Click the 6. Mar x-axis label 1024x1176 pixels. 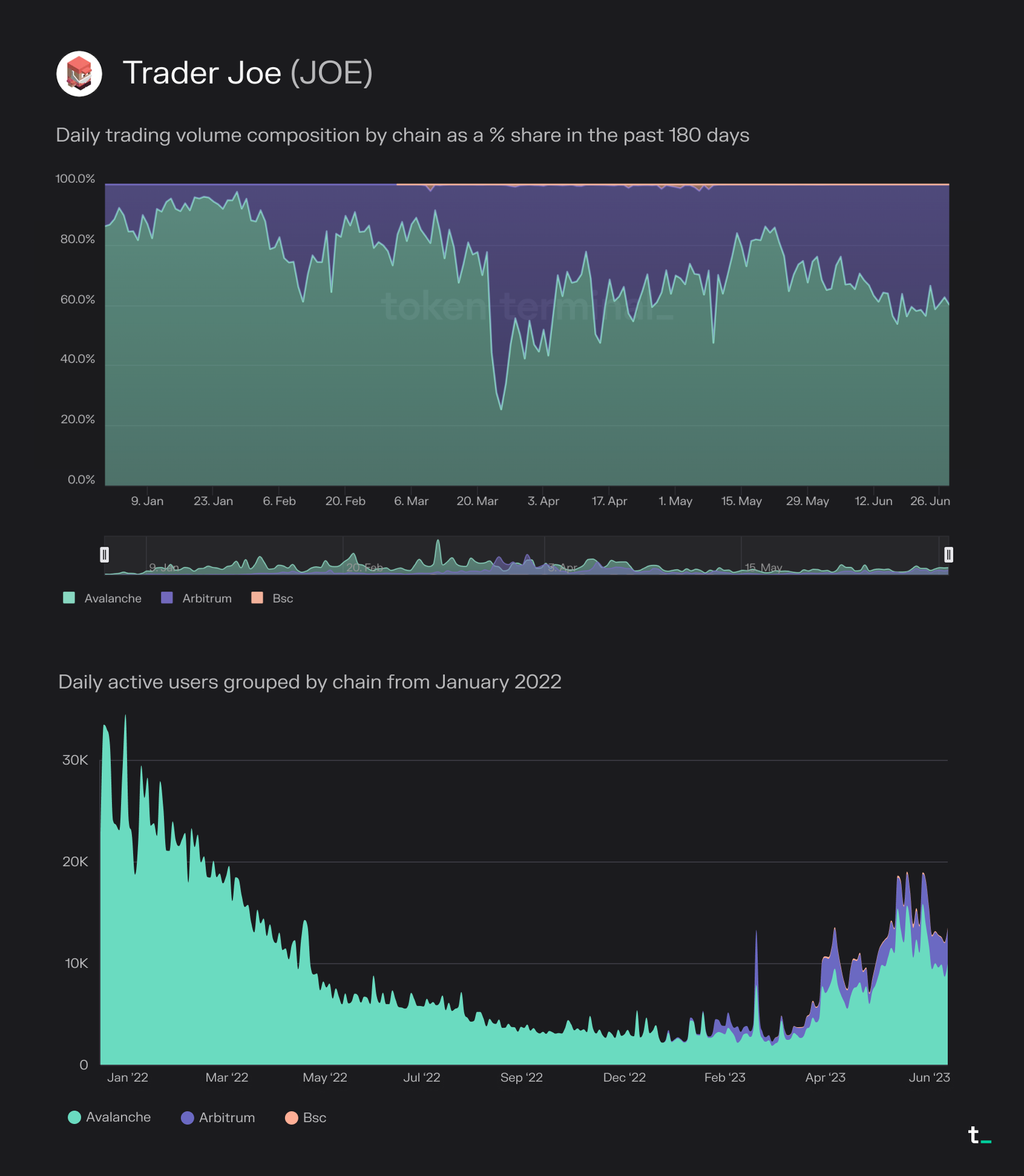point(411,501)
